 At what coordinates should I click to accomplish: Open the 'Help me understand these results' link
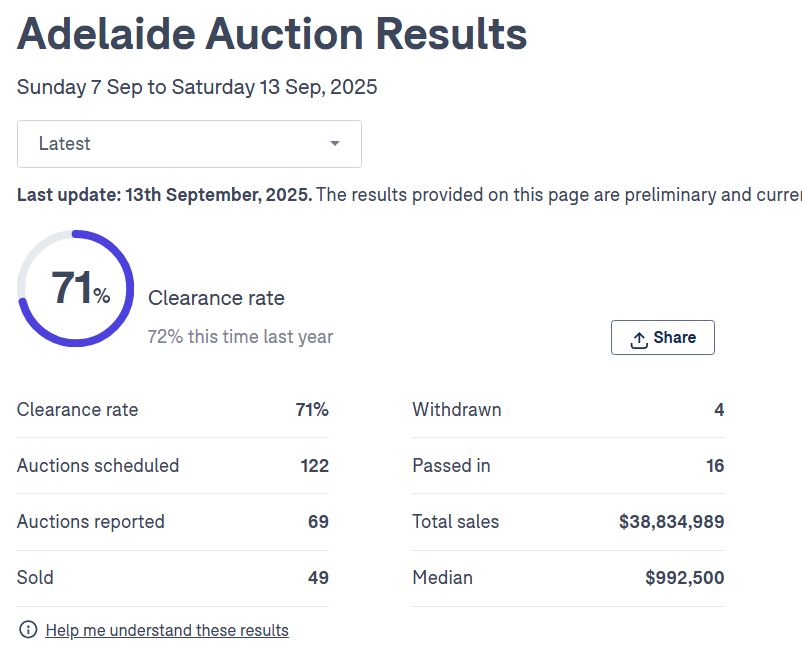pos(167,630)
